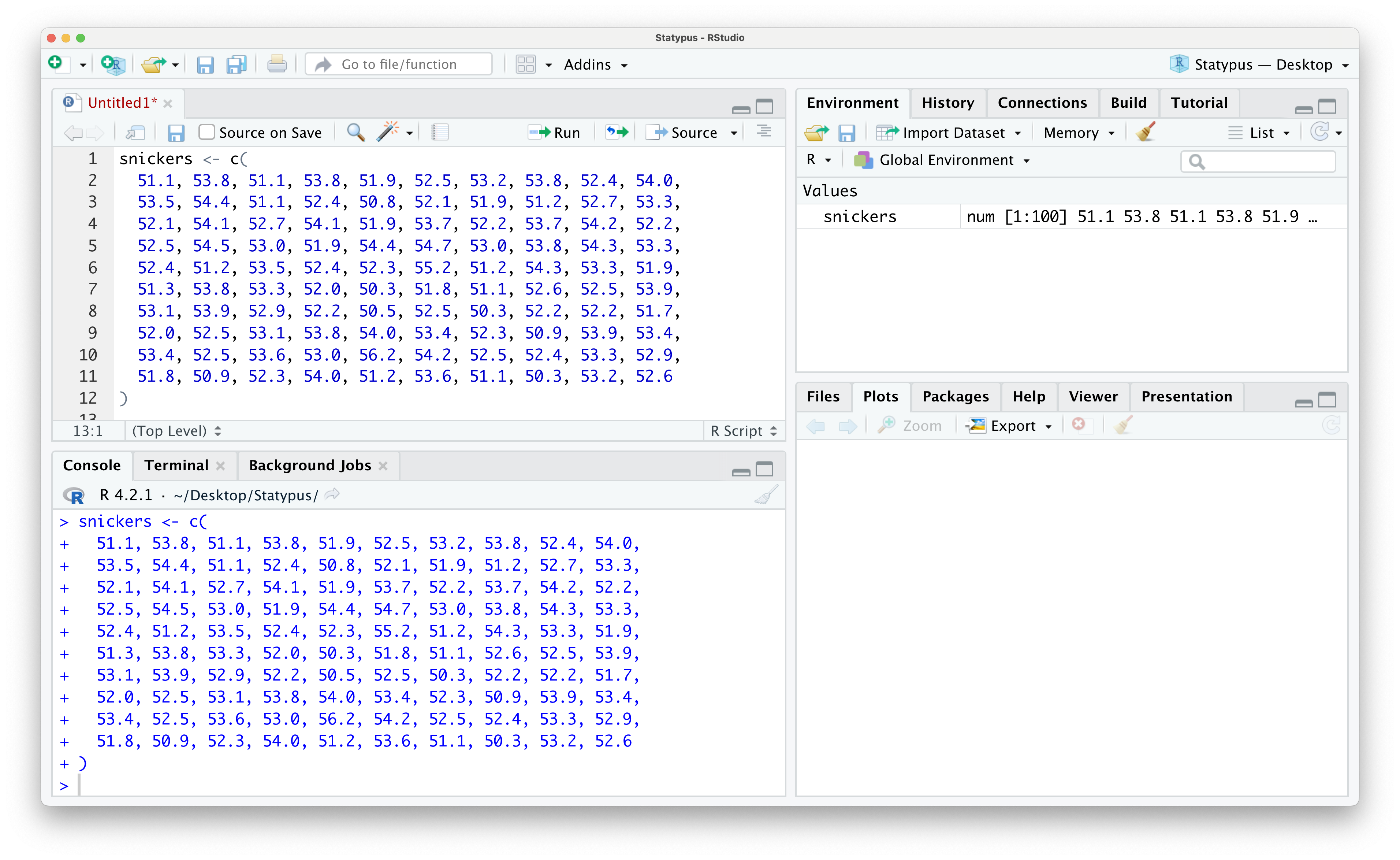The width and height of the screenshot is (1400, 860).
Task: Clear workspace objects with the broom icon
Action: pyautogui.click(x=1145, y=132)
